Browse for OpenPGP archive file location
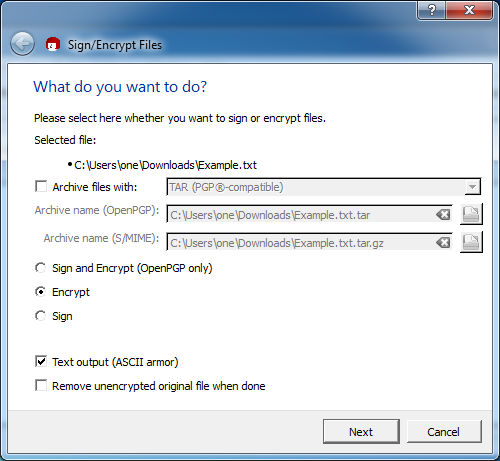This screenshot has height=461, width=500. coord(471,214)
